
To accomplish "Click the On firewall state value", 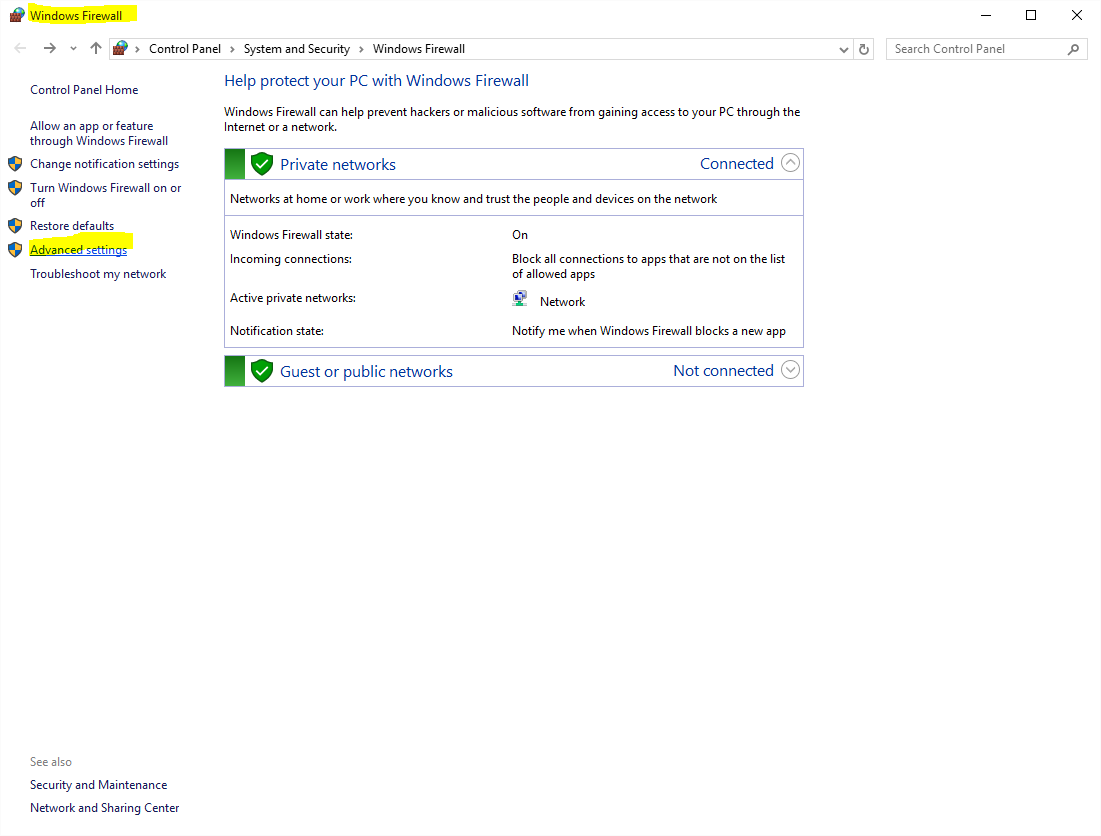I will 520,235.
